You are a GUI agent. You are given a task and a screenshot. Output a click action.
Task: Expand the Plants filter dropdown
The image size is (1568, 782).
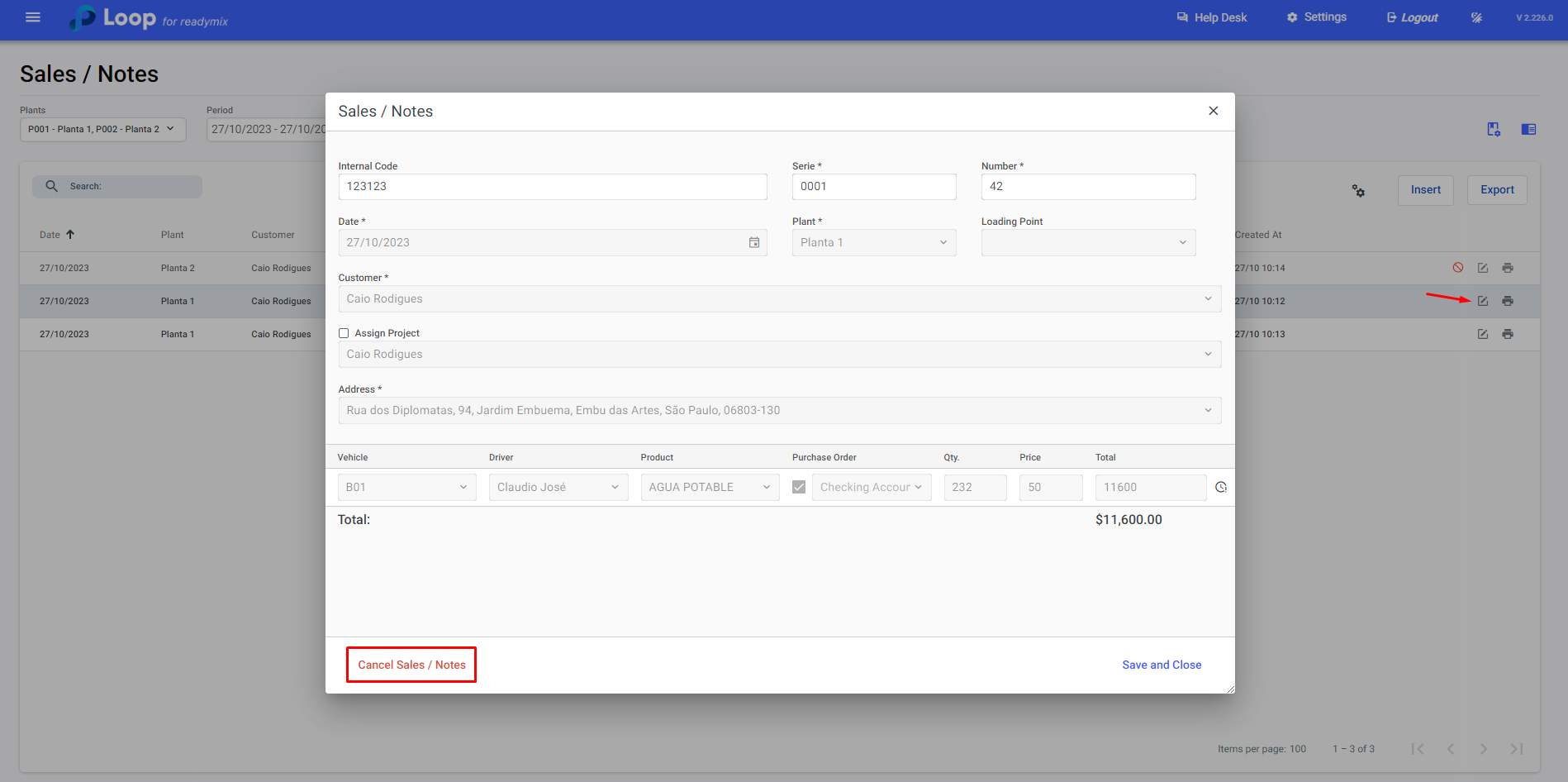102,129
